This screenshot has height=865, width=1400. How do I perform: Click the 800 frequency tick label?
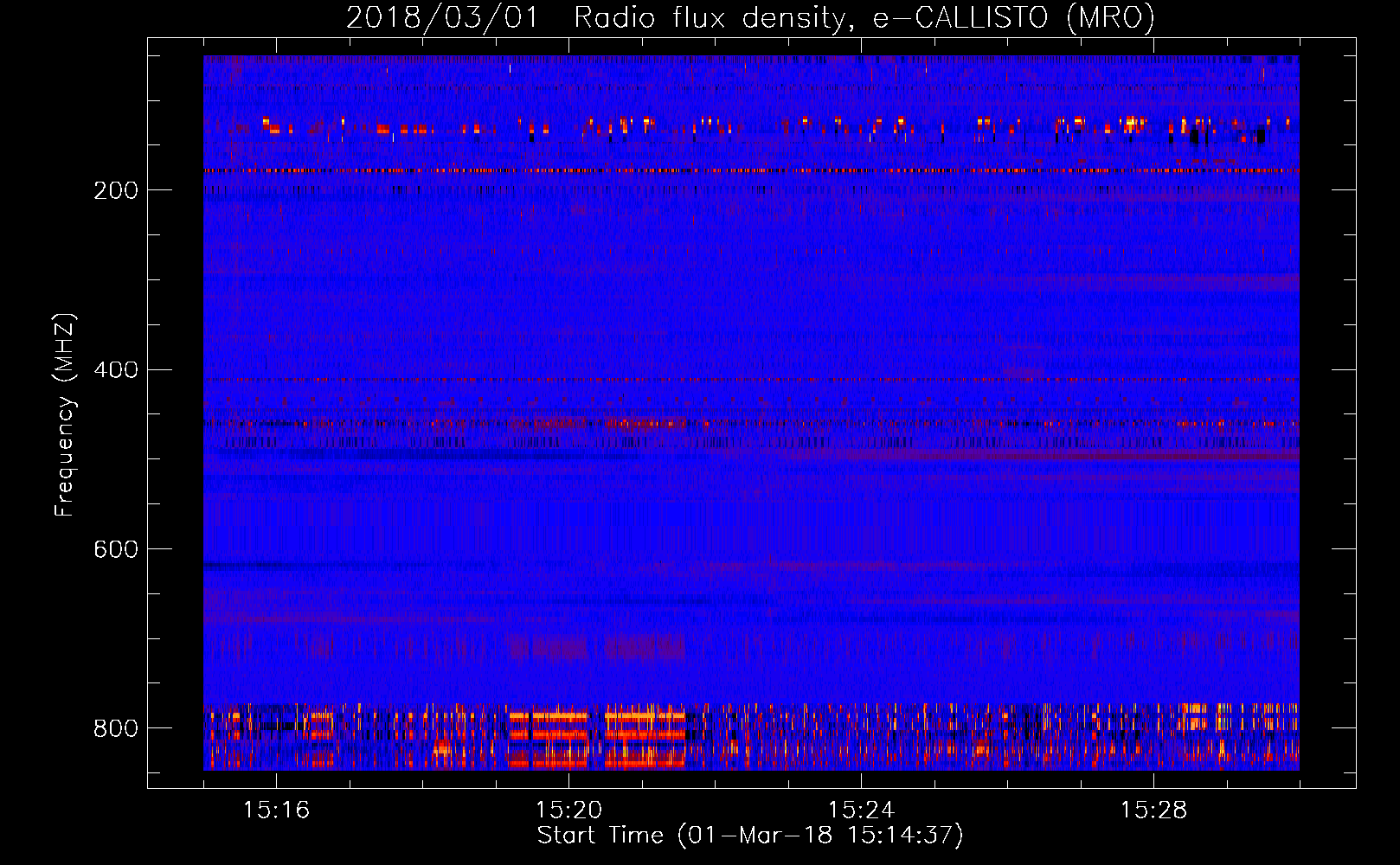pyautogui.click(x=116, y=728)
